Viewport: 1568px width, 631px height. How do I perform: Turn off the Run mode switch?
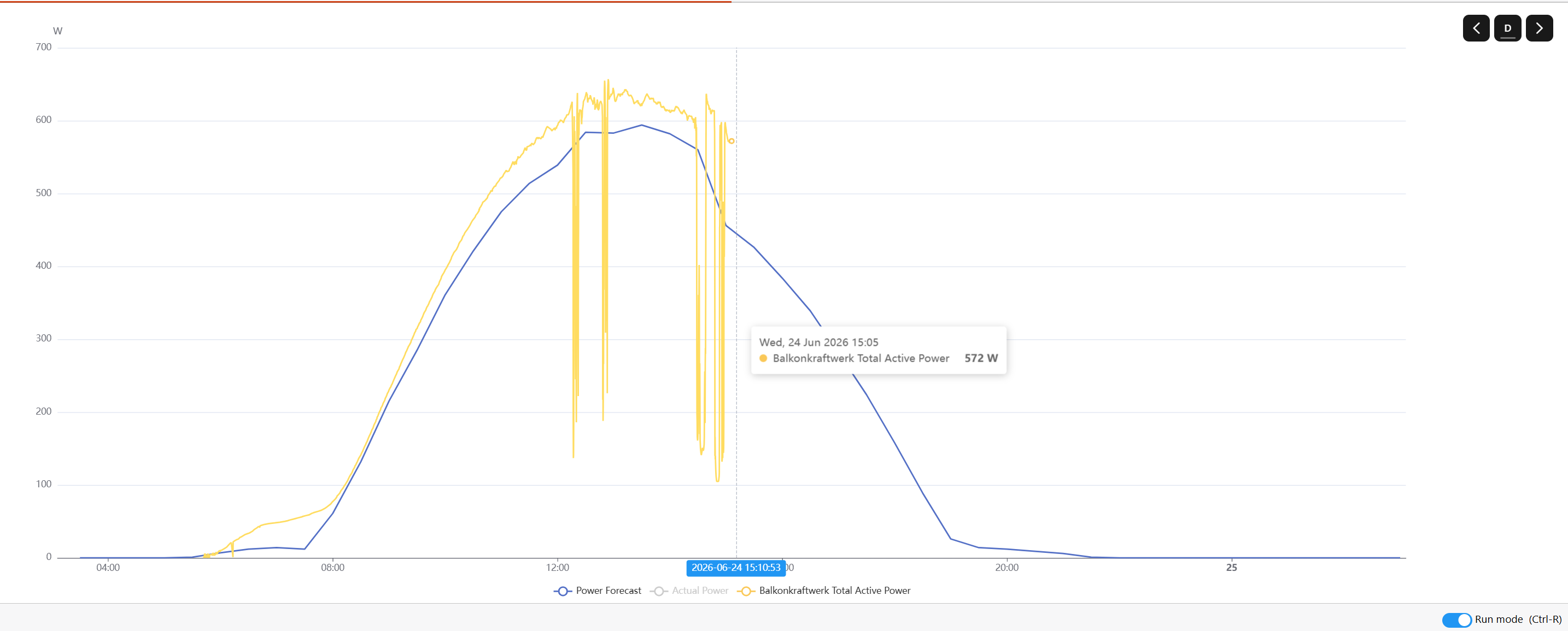coord(1456,620)
